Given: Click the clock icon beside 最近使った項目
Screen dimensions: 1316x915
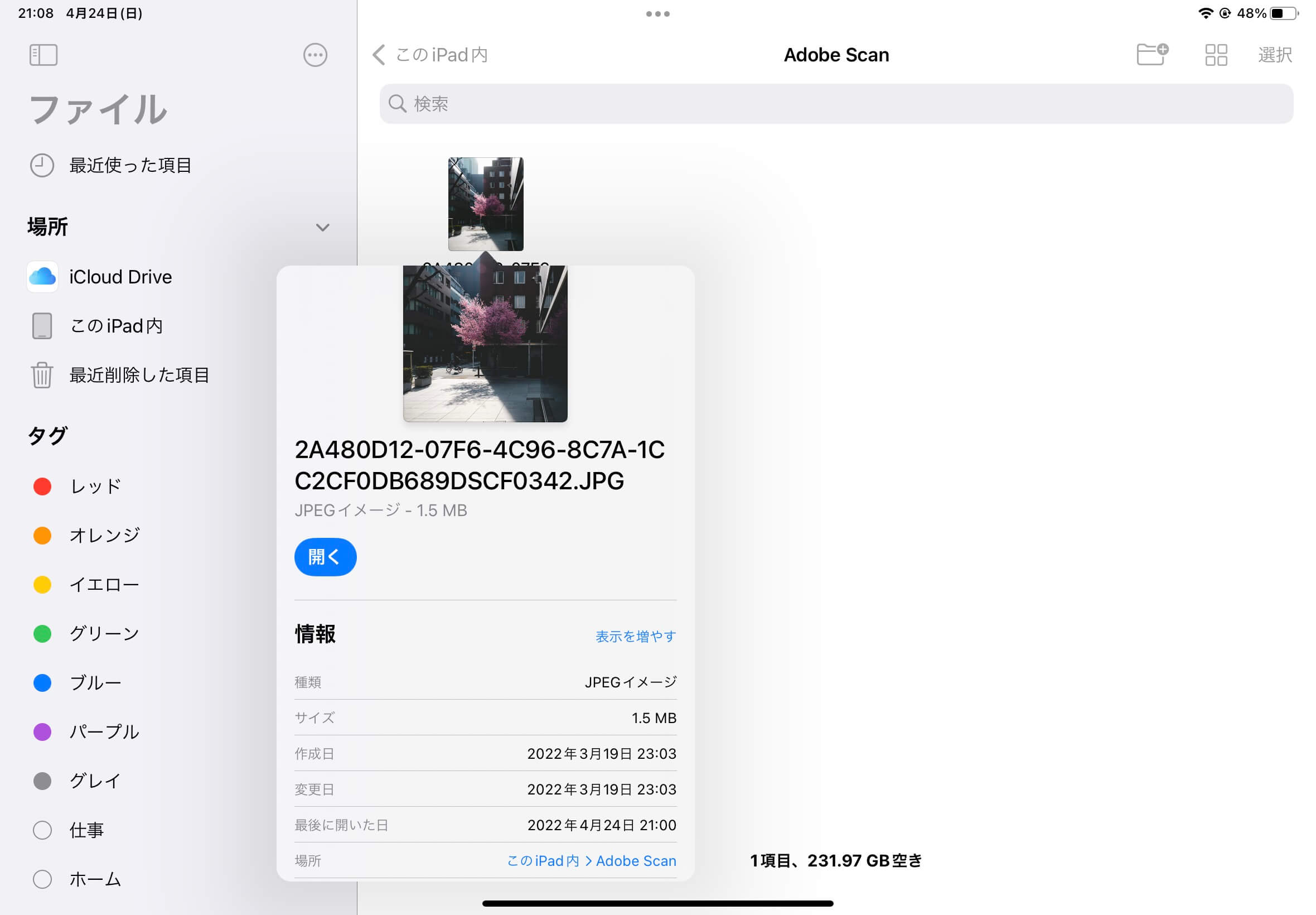Looking at the screenshot, I should pos(42,165).
